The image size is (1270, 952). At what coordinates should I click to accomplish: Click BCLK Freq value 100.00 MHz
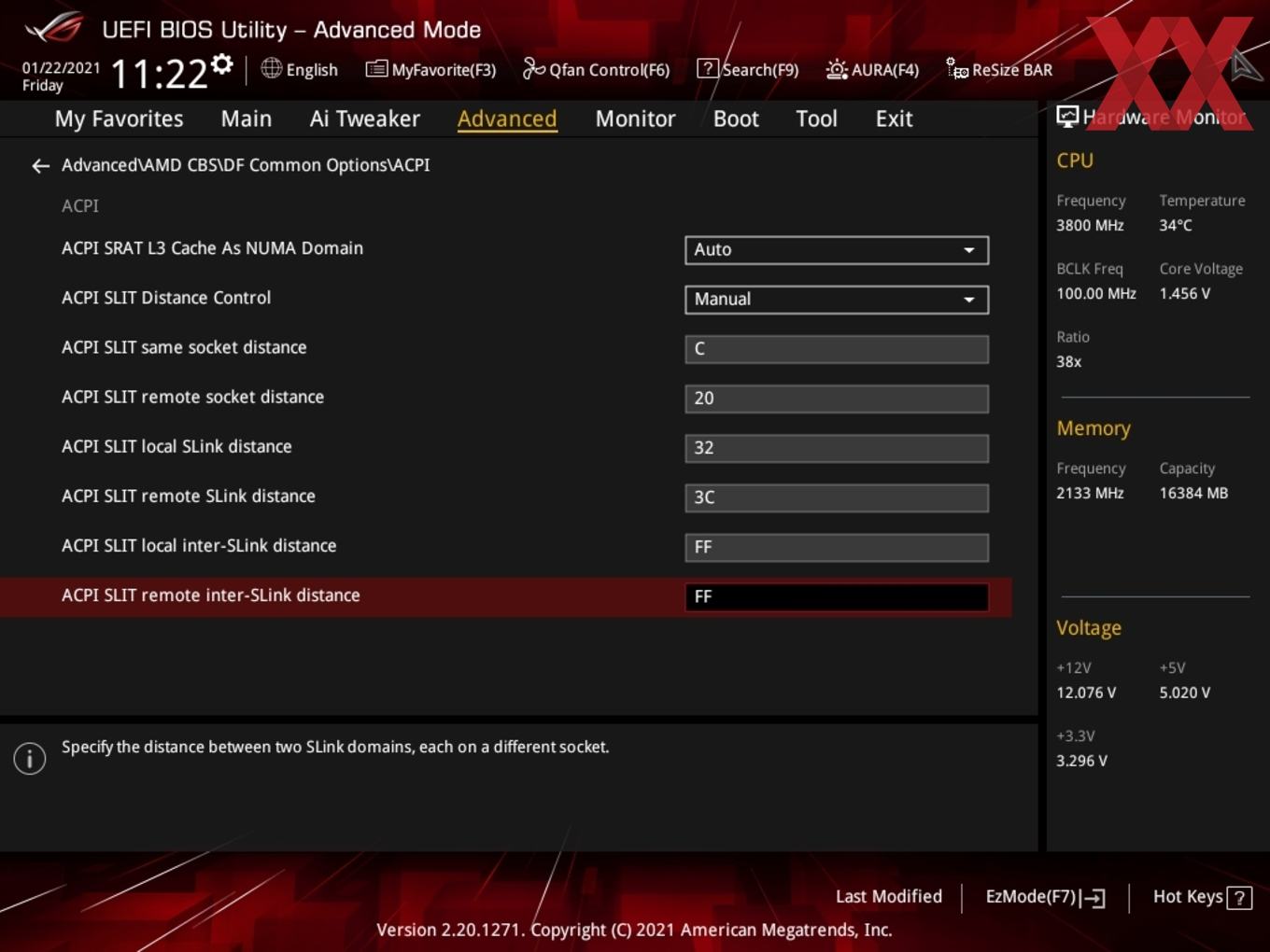[x=1096, y=293]
